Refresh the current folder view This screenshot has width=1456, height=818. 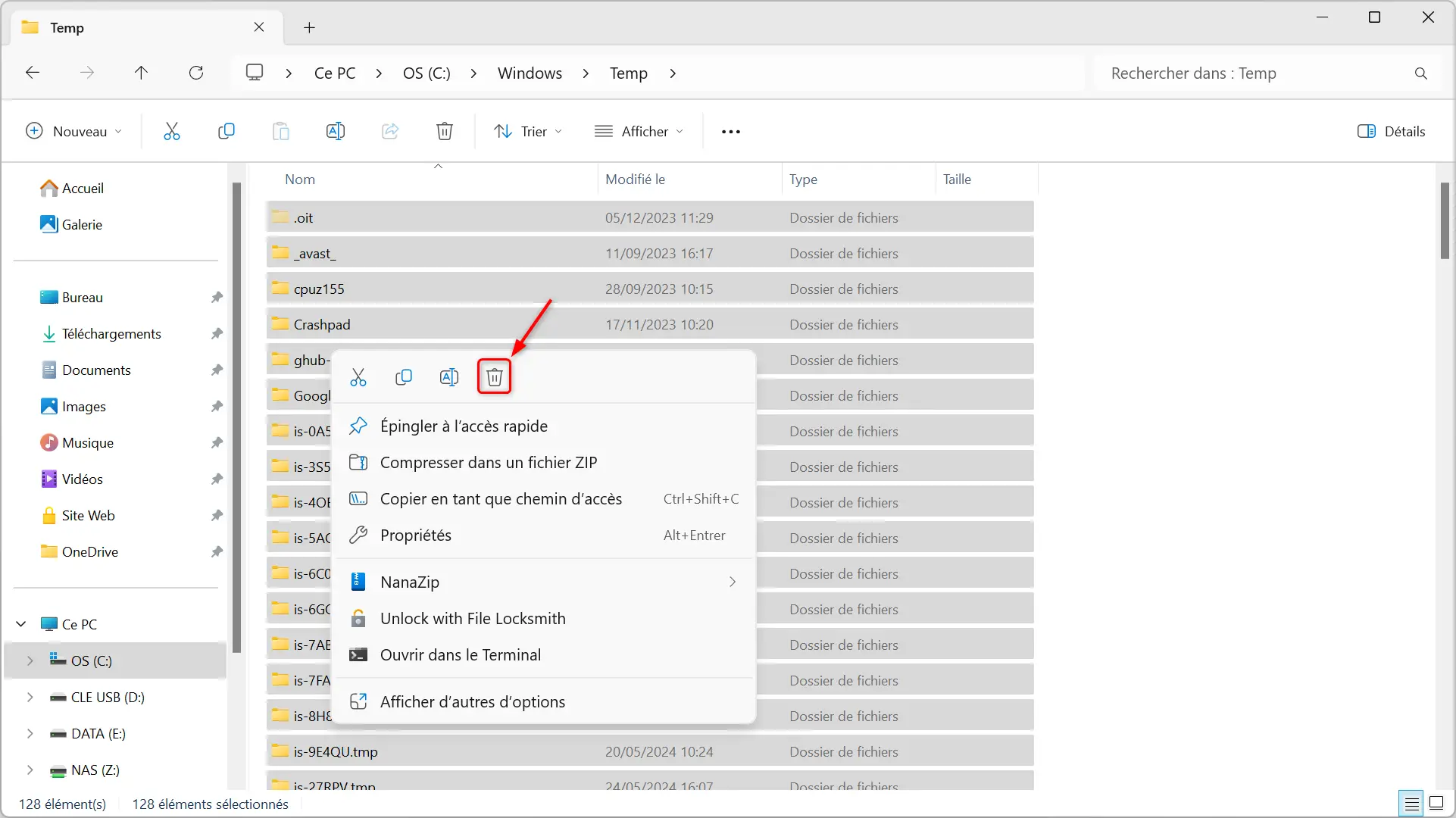(x=196, y=73)
